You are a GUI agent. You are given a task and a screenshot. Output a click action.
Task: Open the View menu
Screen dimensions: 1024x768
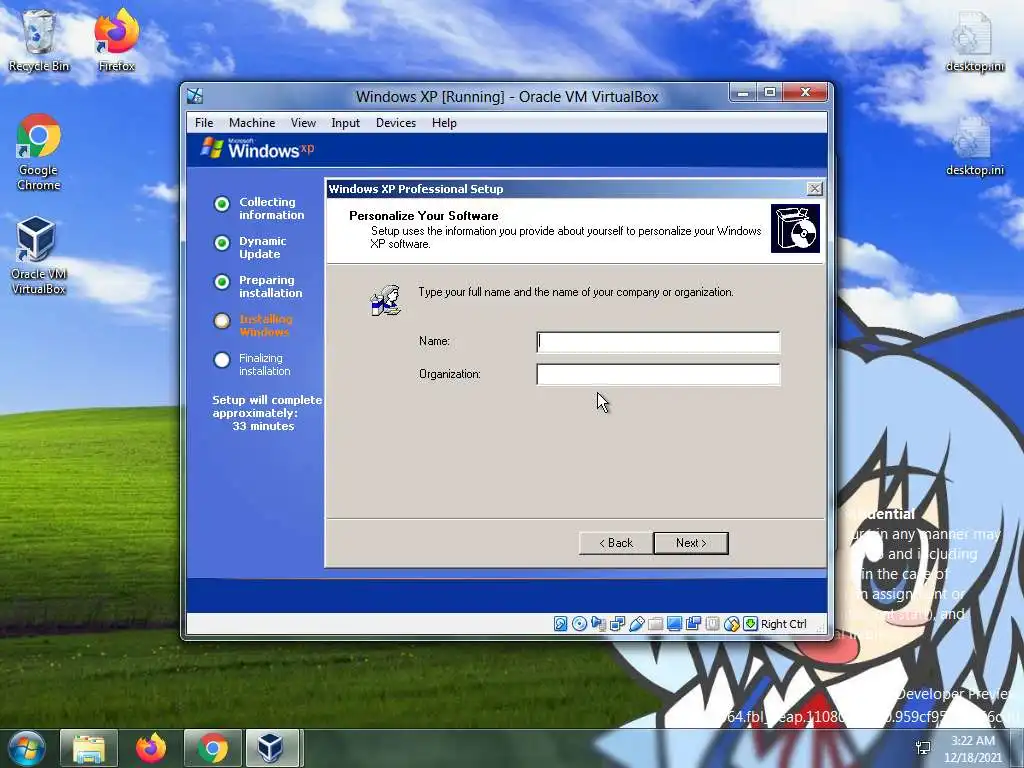click(x=303, y=123)
